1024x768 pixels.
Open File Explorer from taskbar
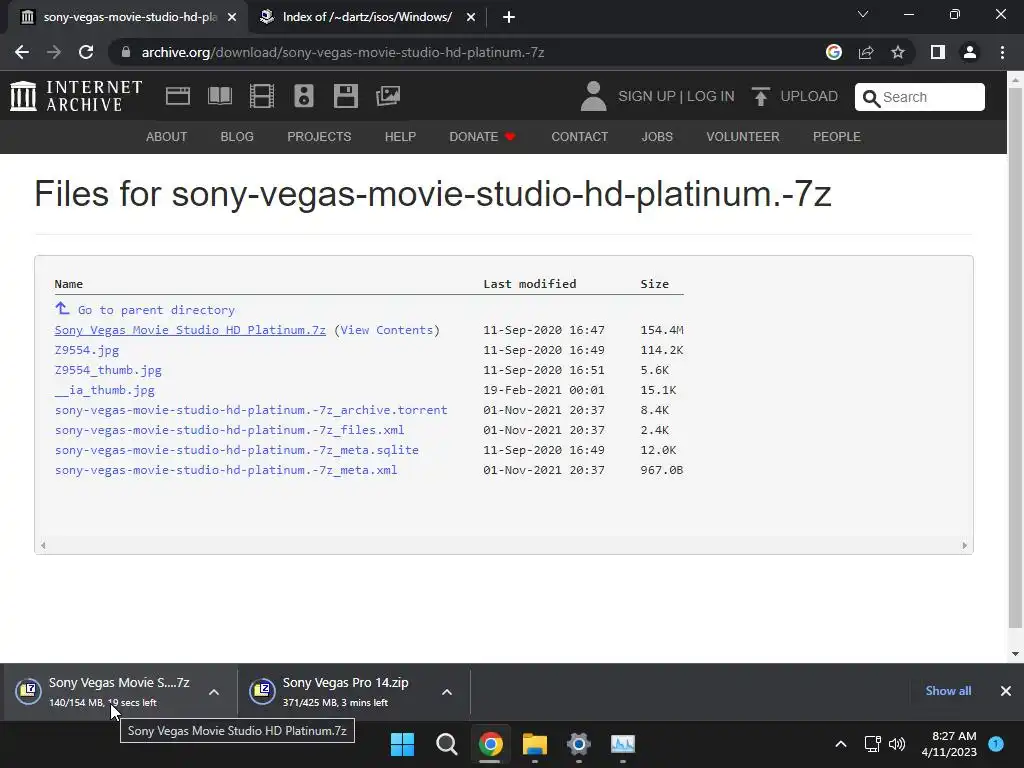(x=534, y=744)
